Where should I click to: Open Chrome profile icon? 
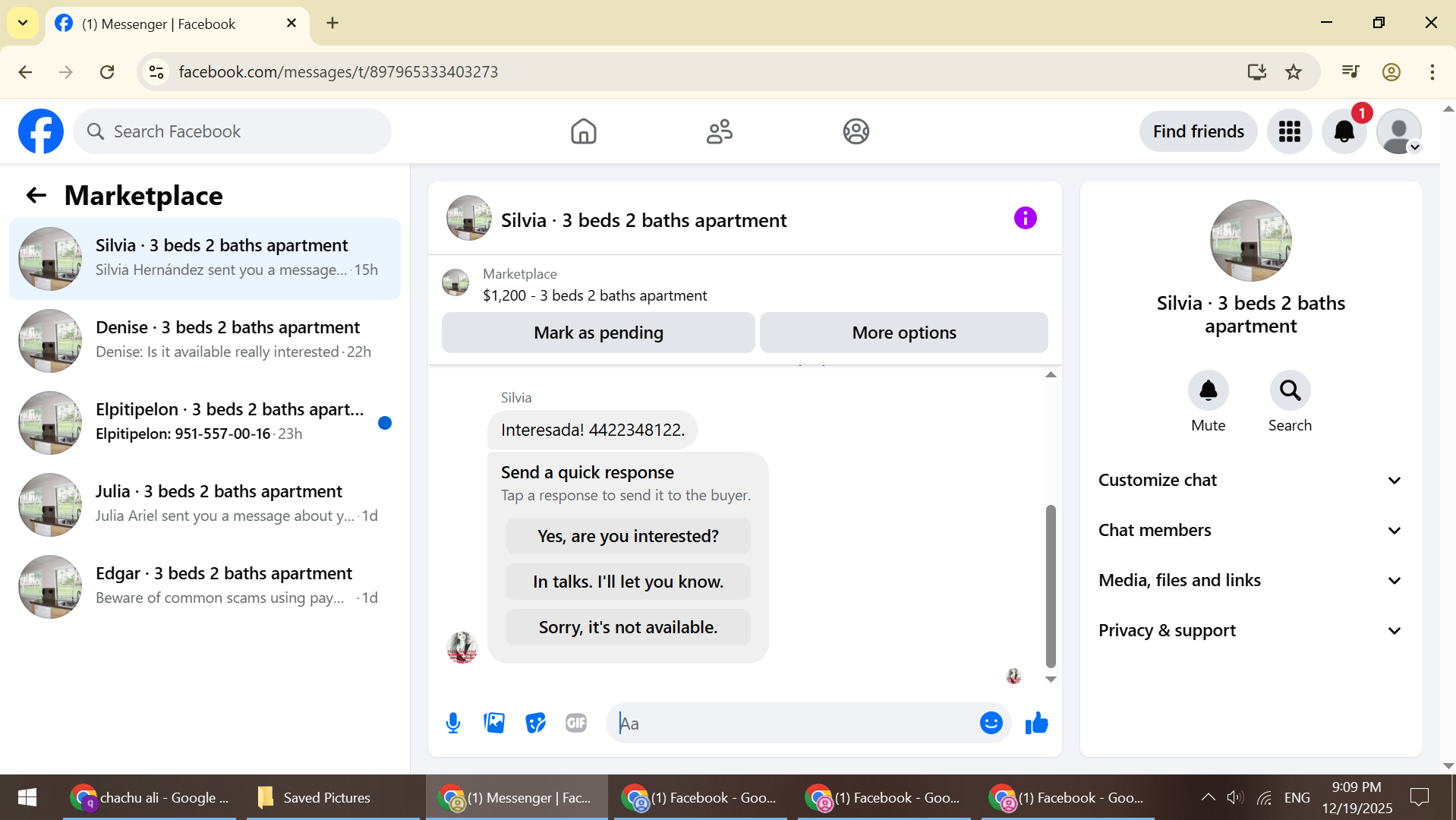pyautogui.click(x=1391, y=72)
